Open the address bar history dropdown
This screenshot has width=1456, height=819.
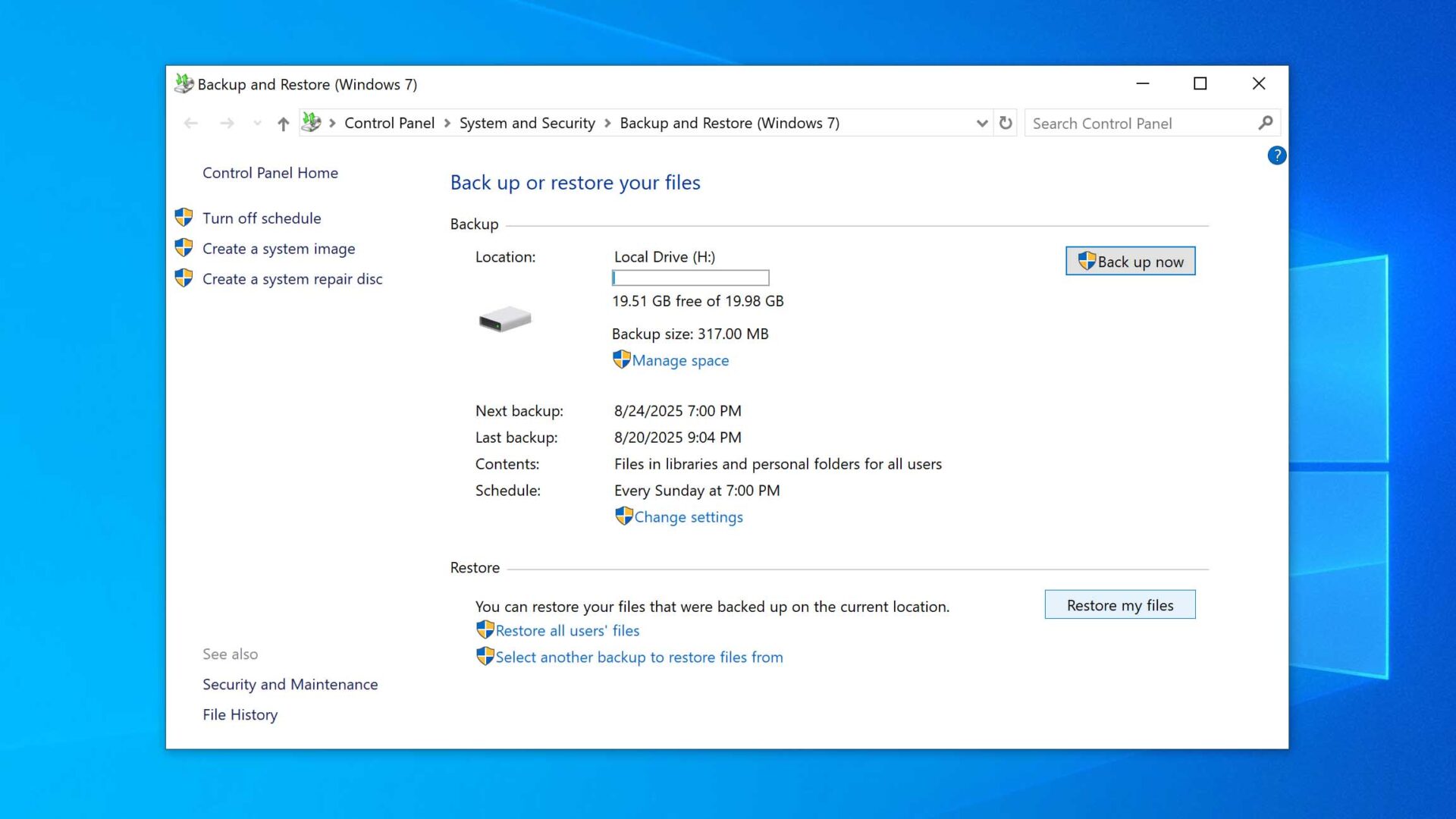(x=981, y=123)
